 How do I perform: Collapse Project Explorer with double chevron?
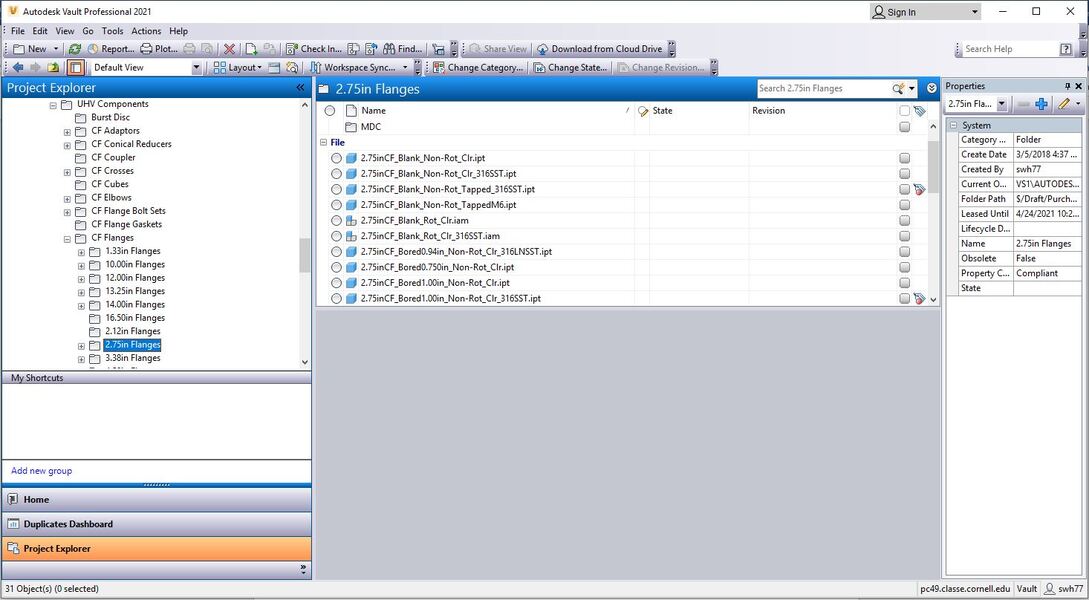(x=300, y=88)
